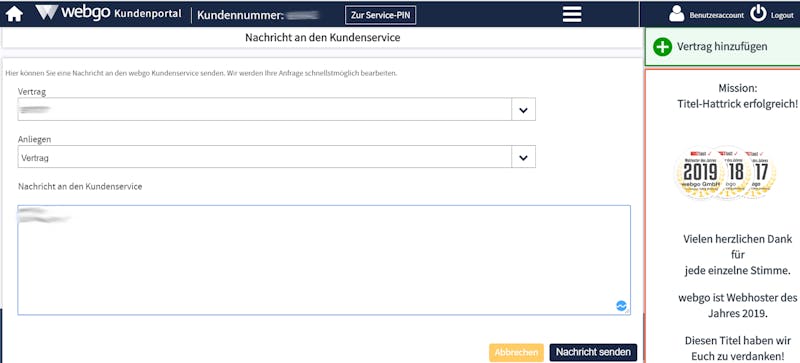Click the text 'Titel-Hattrick erfolgreich!'
The height and width of the screenshot is (363, 800).
(x=737, y=104)
